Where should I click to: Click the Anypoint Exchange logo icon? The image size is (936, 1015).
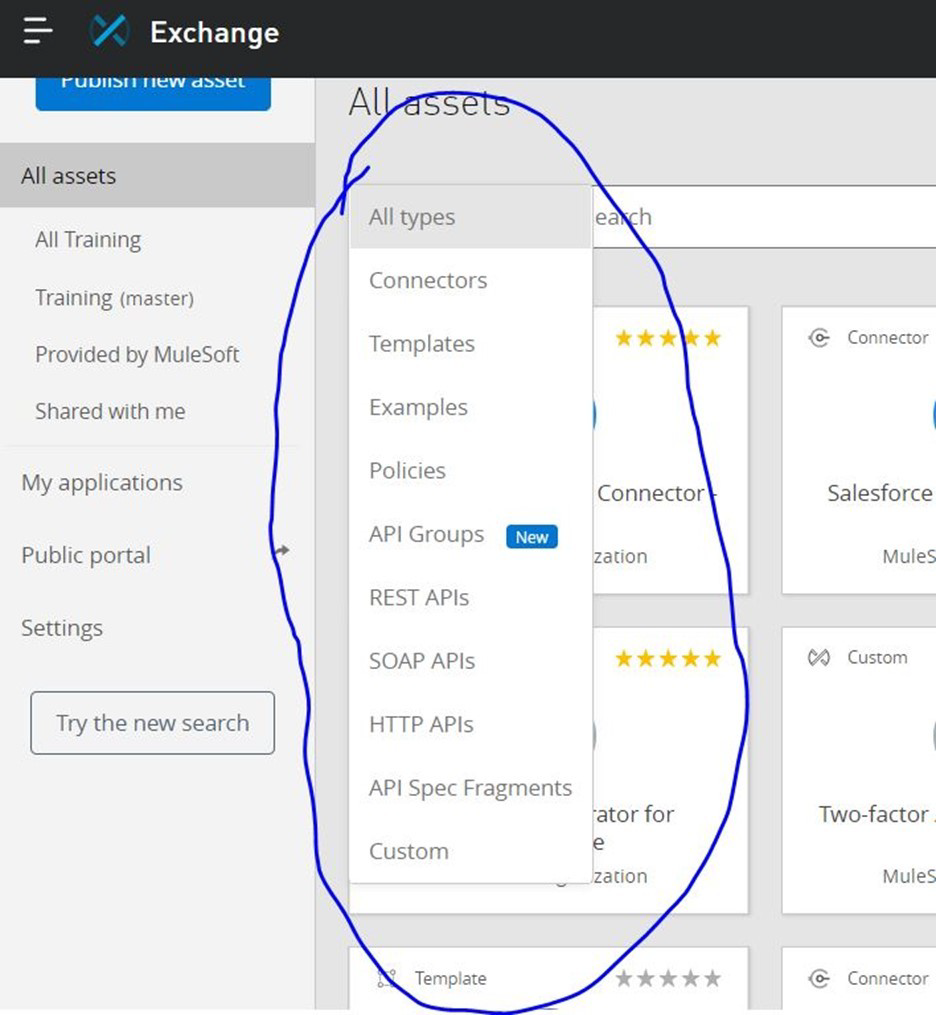(109, 32)
